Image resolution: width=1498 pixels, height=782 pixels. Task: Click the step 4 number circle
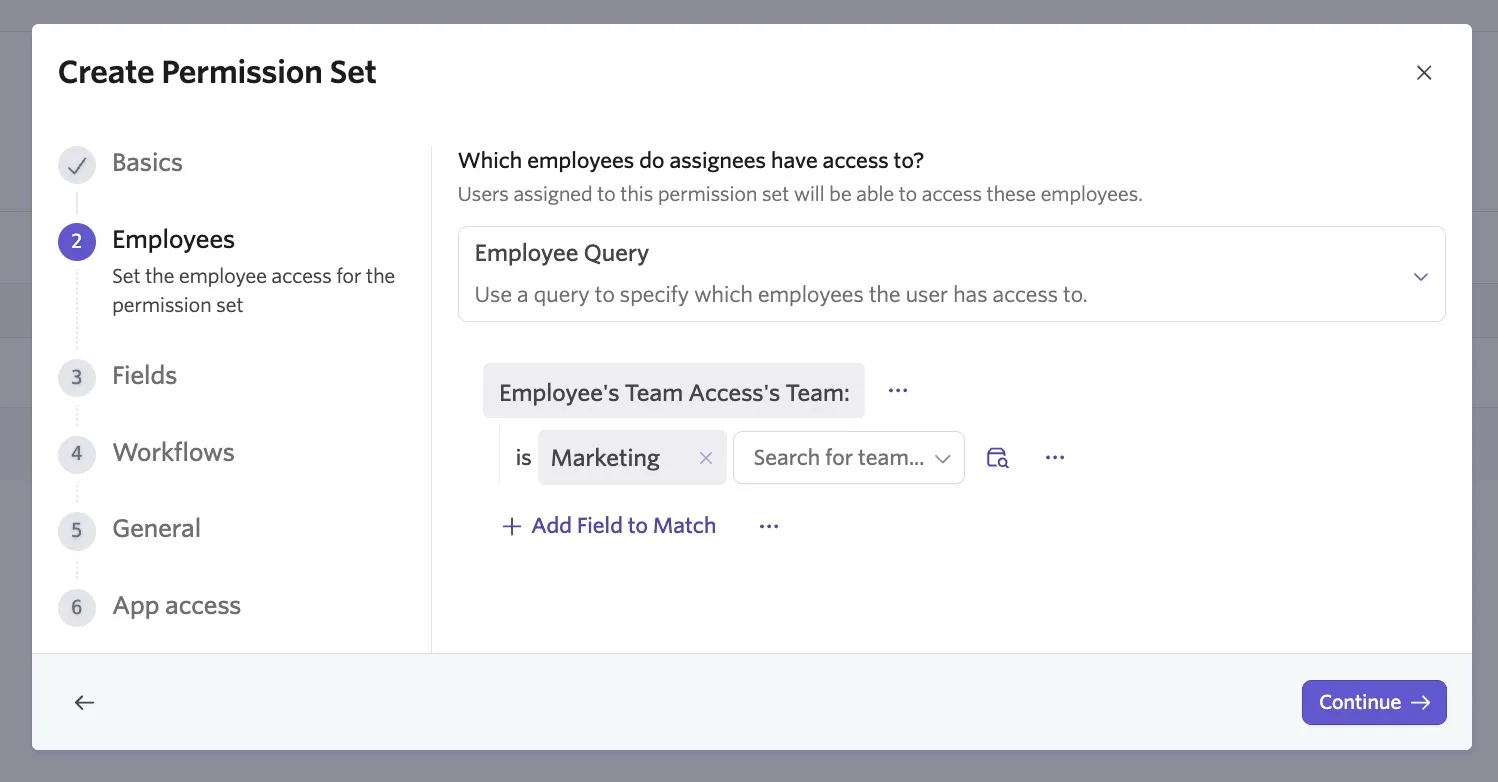[77, 454]
